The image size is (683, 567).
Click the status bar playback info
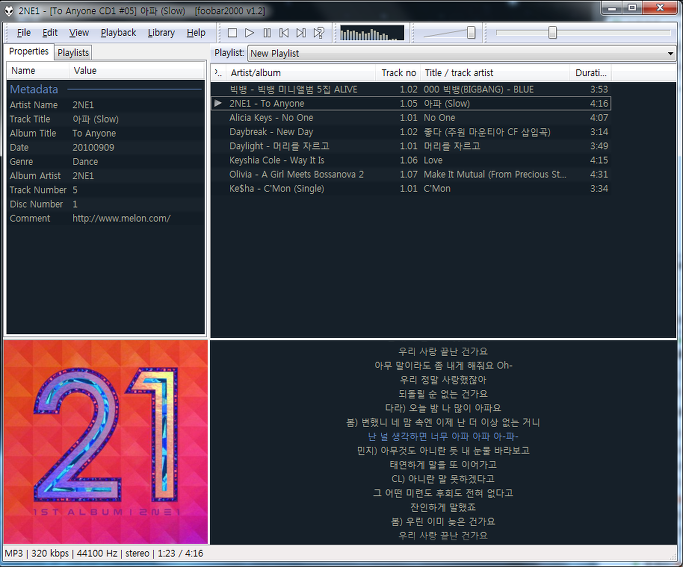point(104,554)
